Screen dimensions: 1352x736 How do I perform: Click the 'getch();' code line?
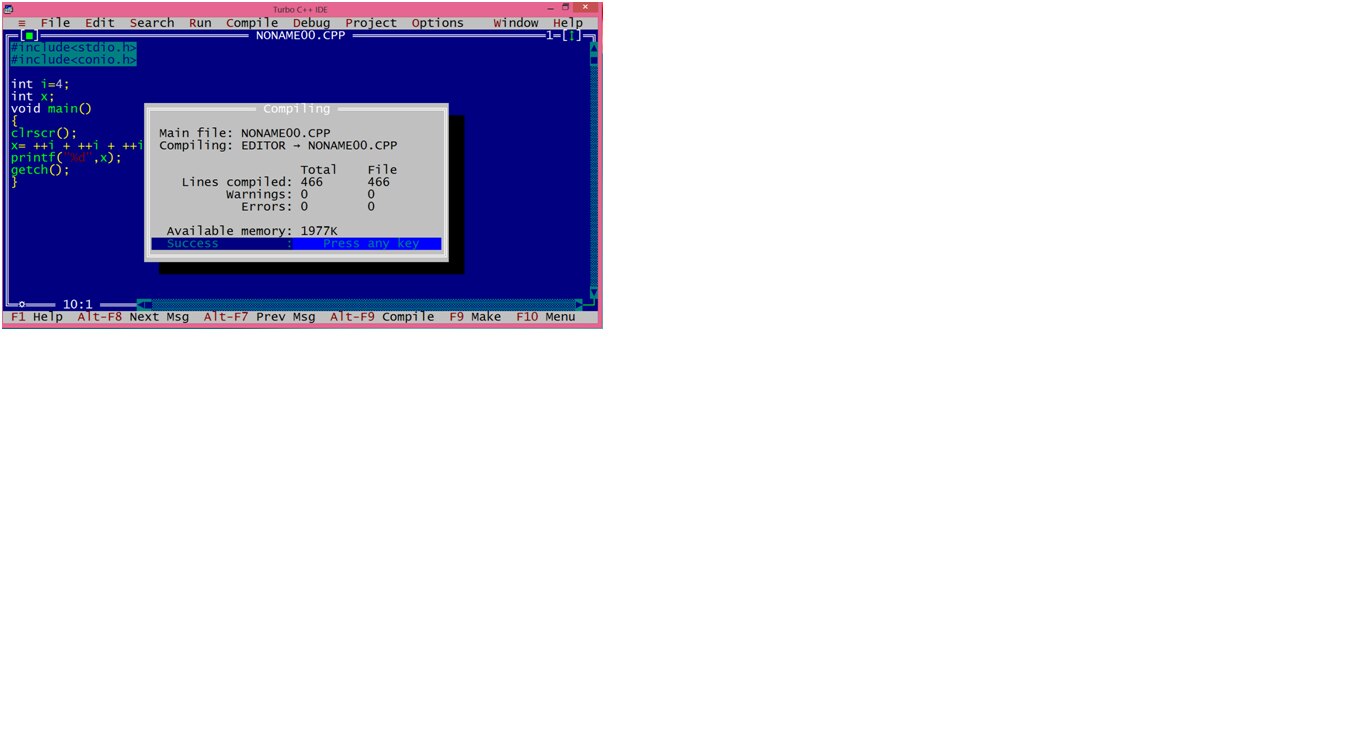(x=41, y=170)
